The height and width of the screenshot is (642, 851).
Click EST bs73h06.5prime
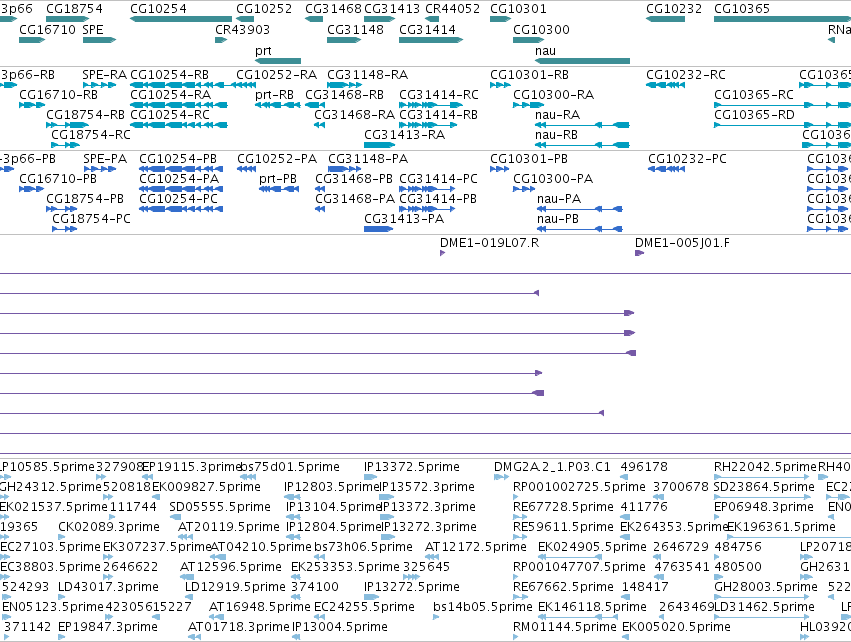point(363,547)
